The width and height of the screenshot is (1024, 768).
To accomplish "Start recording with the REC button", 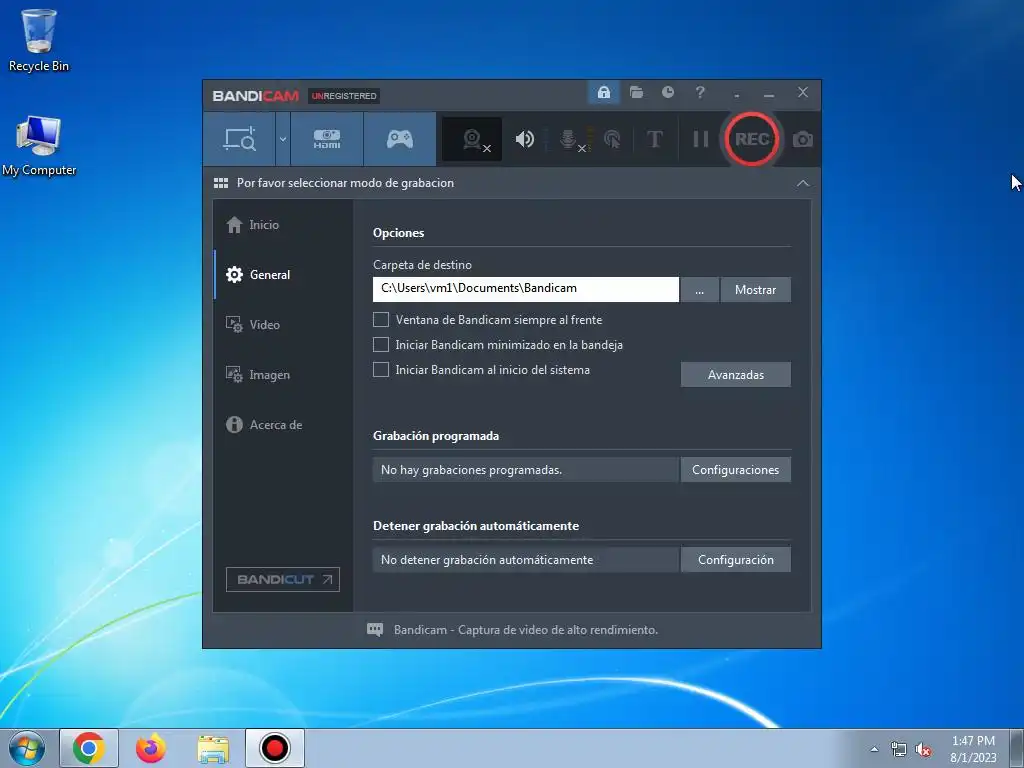I will click(752, 139).
